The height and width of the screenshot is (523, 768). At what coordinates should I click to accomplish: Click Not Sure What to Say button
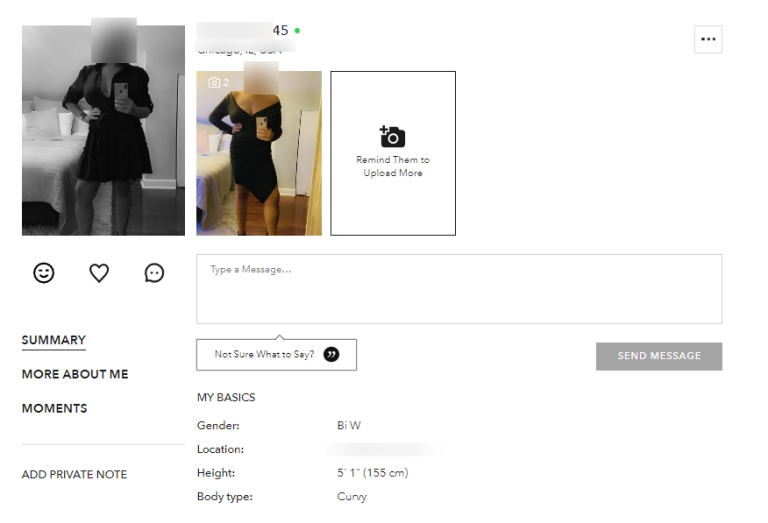(x=276, y=355)
